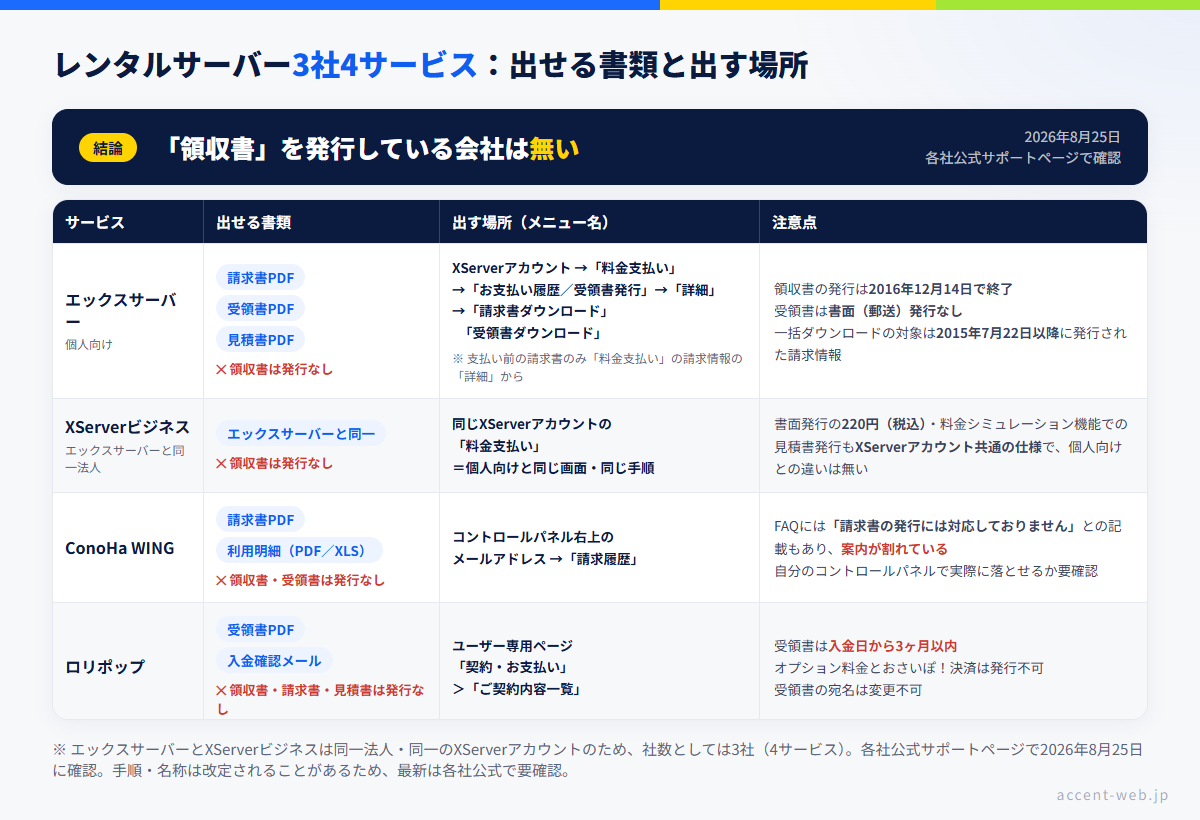Click エックスサーバーと同一法人 under XServerビジネス
1200x820 pixels.
[125, 459]
